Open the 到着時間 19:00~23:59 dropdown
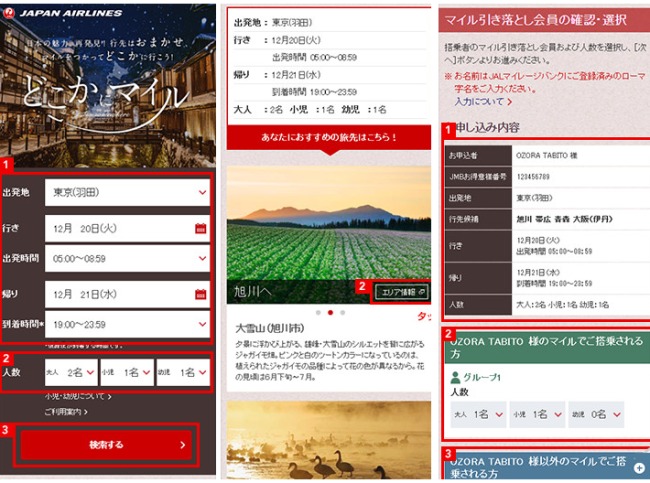 point(127,324)
